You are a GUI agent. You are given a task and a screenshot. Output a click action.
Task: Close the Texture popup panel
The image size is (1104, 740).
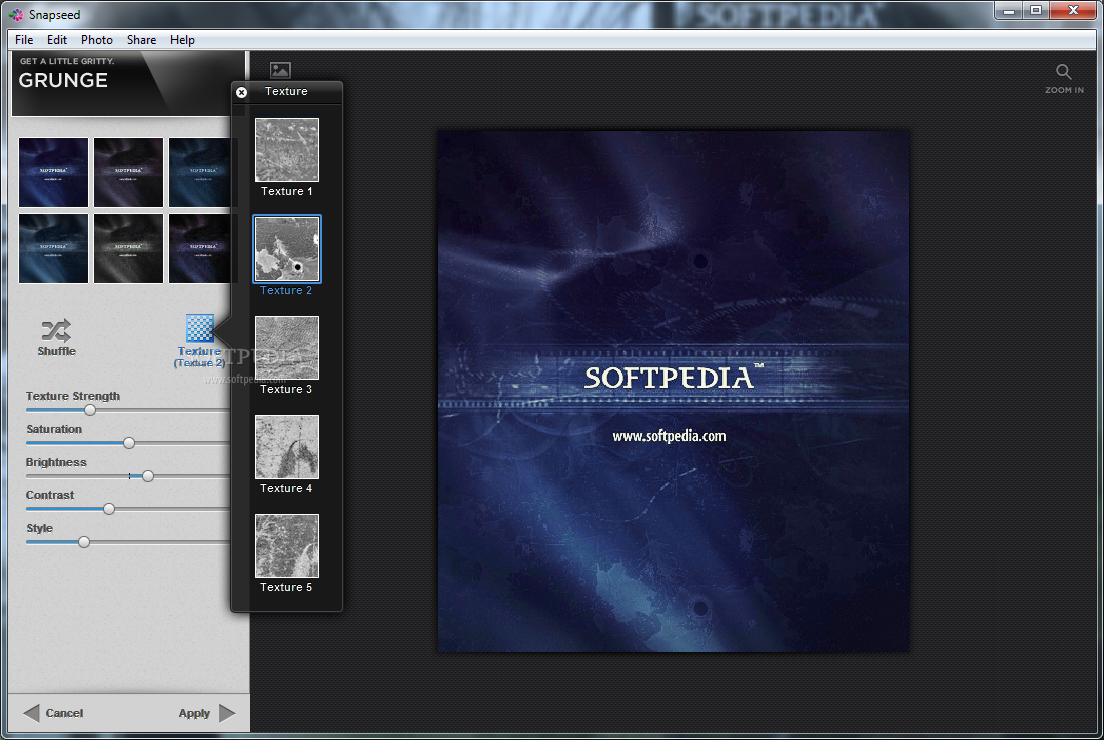242,92
